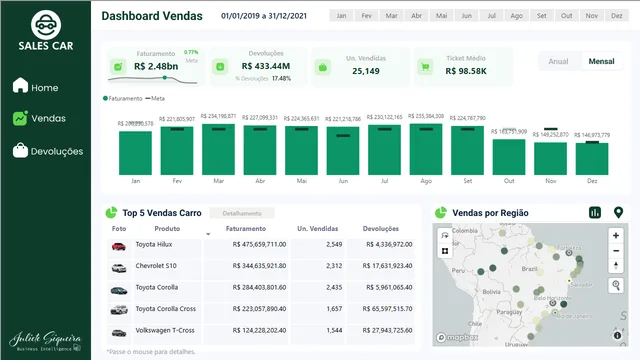Select the Ago bar in the chart
Viewport: 640px width, 360px height.
pyautogui.click(x=426, y=149)
